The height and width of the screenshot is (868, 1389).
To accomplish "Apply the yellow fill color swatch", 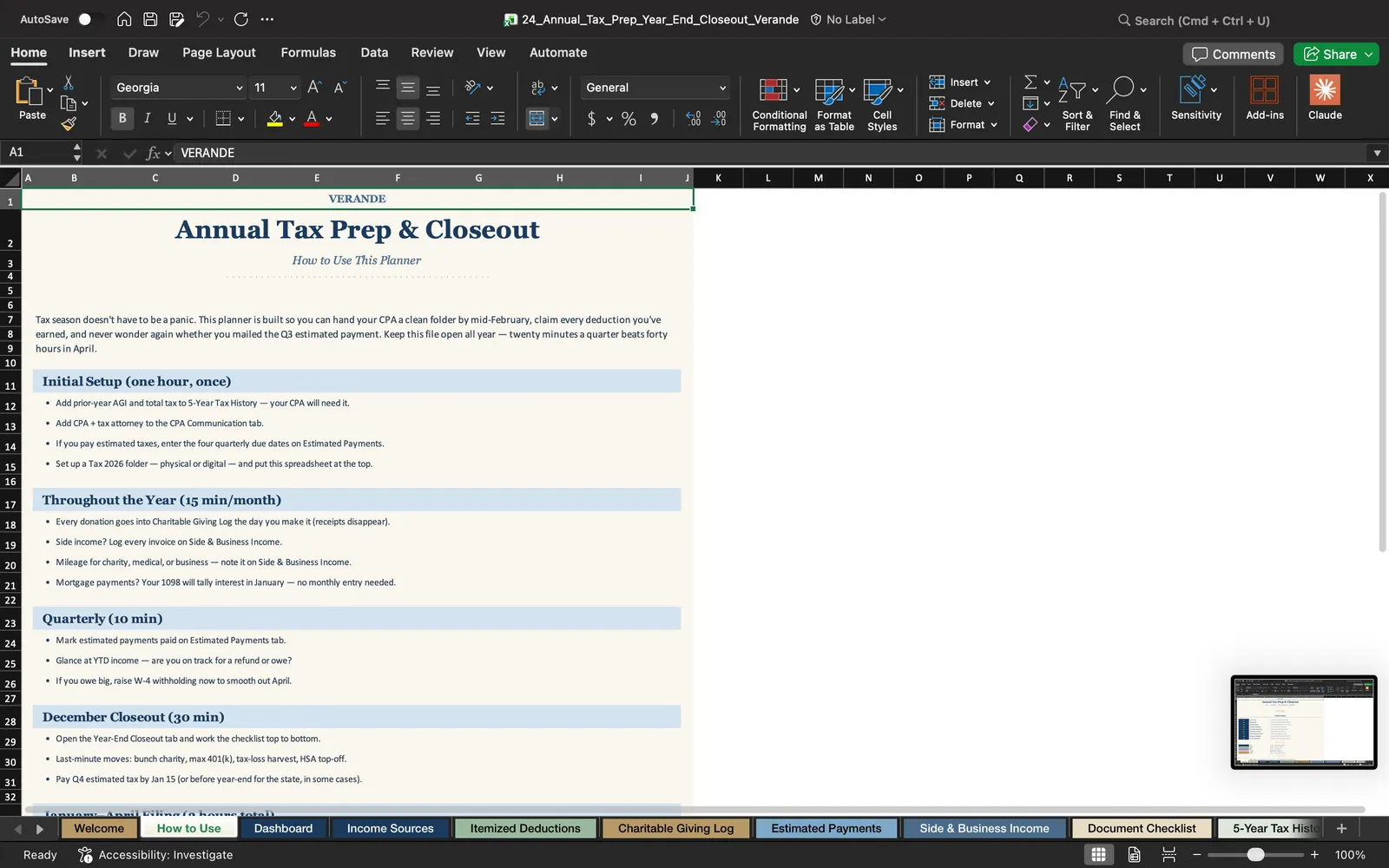I will pos(274,118).
